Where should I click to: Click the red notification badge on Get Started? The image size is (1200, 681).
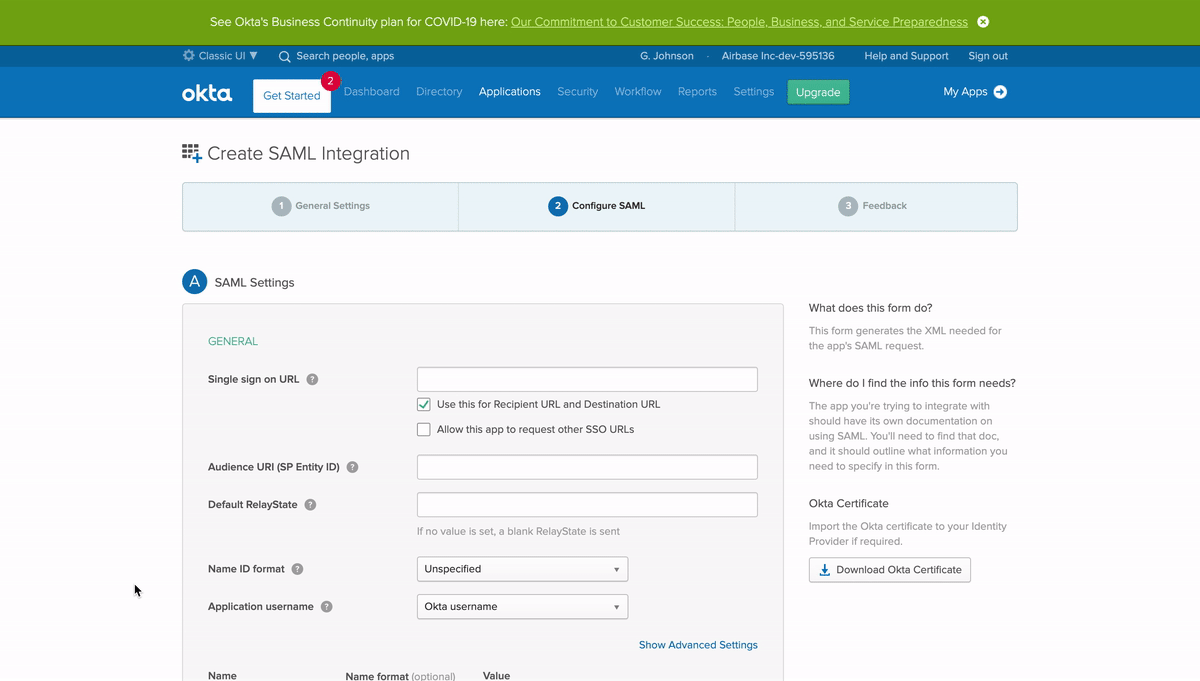pos(330,81)
